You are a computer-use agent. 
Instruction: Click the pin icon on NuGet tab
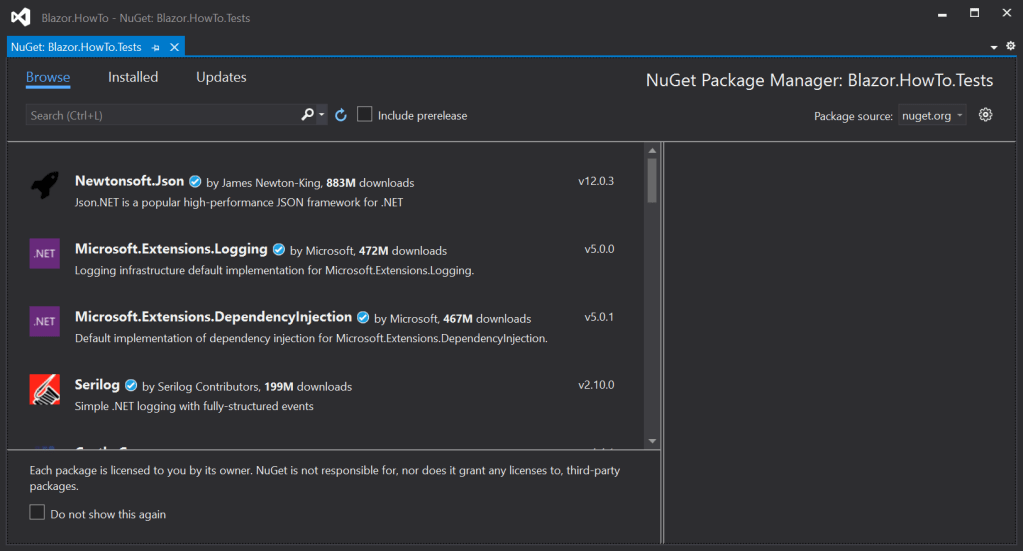pyautogui.click(x=156, y=47)
